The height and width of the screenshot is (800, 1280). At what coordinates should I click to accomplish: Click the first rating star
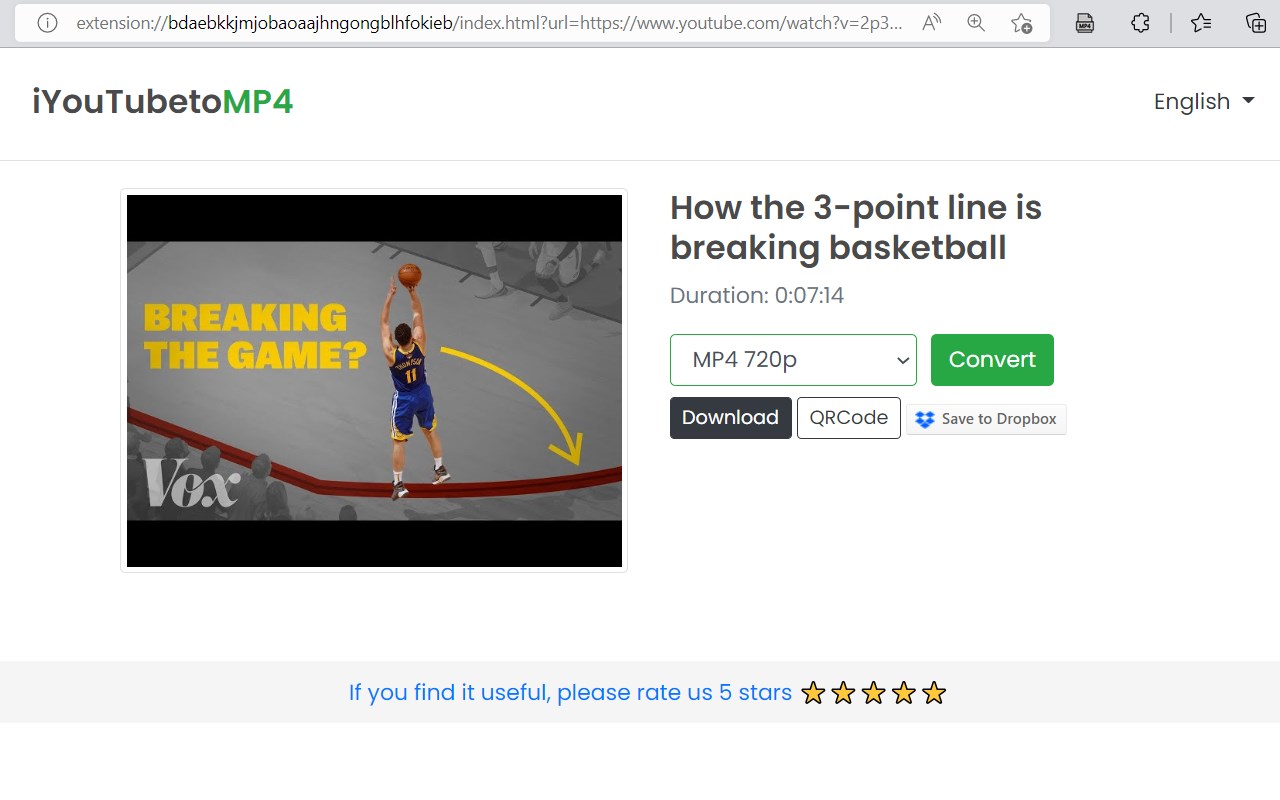(813, 693)
